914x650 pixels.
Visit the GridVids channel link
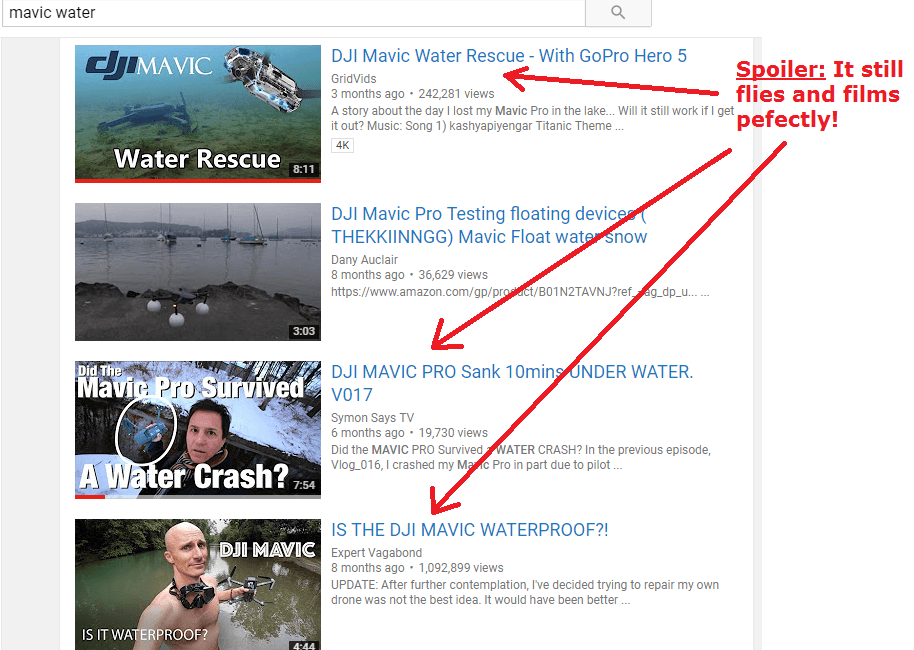[x=354, y=79]
